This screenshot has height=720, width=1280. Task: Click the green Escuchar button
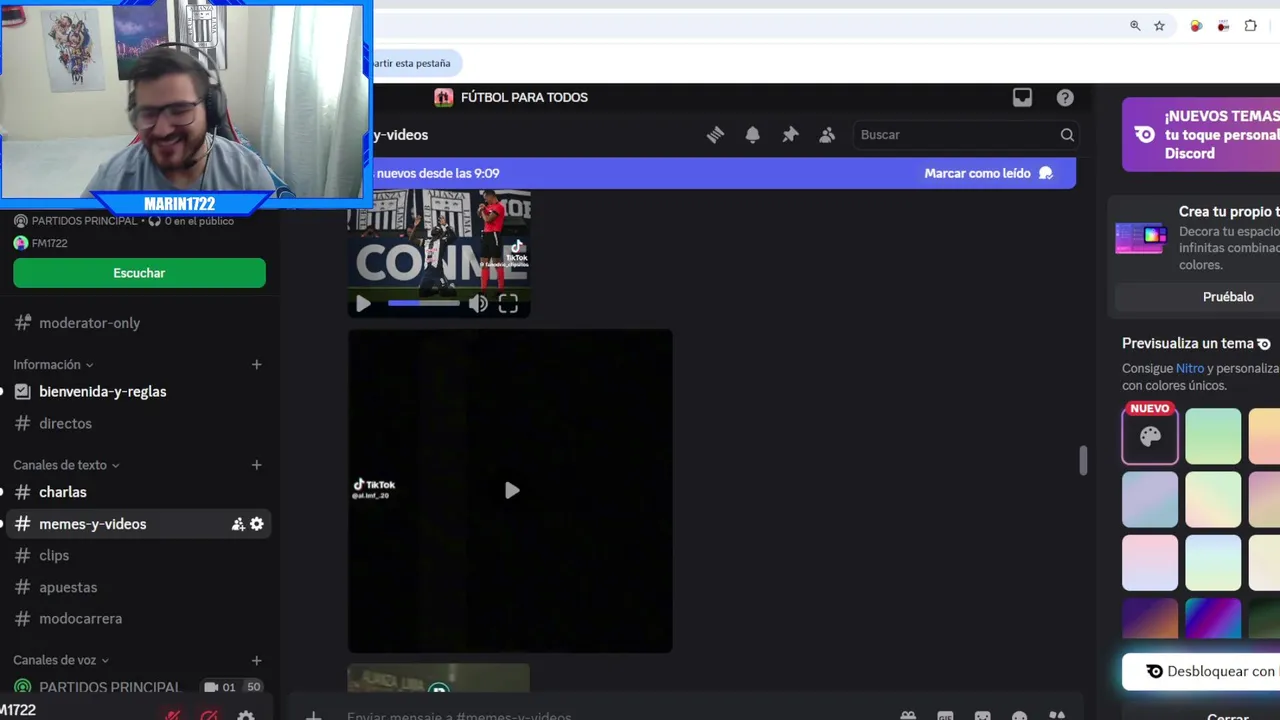(x=139, y=273)
